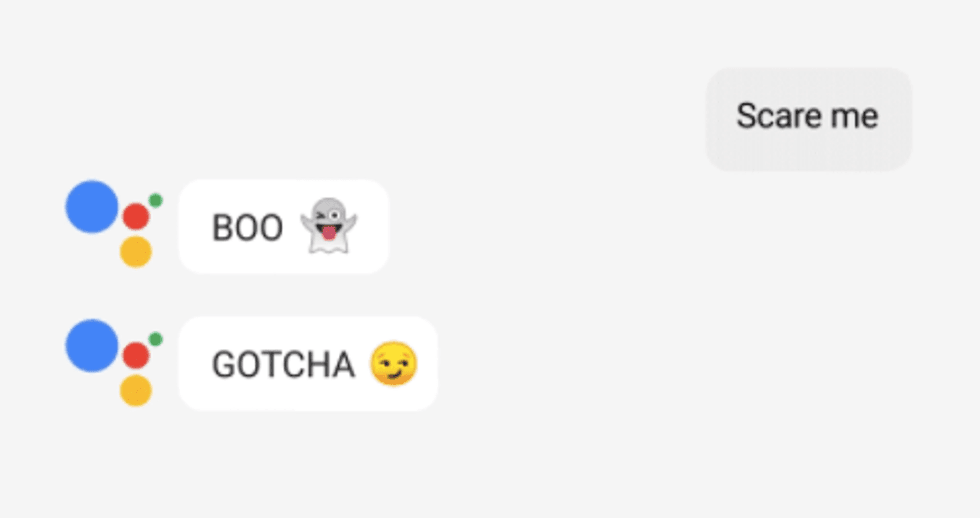Select the BOO reply bubble

click(284, 226)
